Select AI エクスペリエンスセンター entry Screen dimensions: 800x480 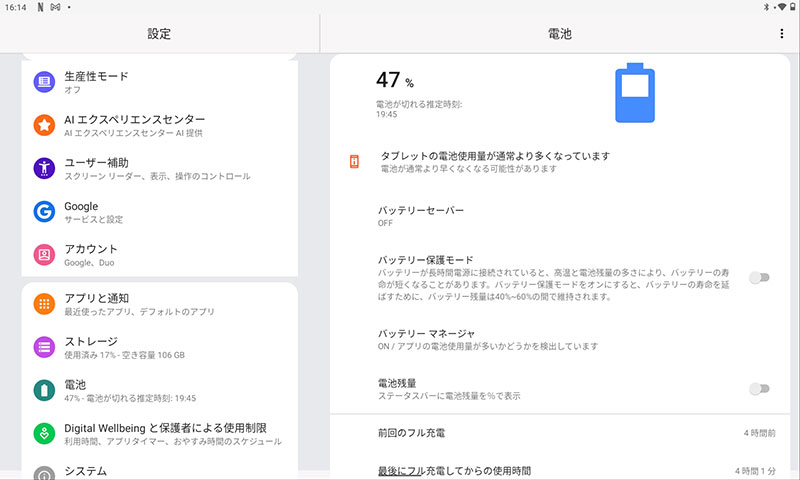click(x=160, y=125)
